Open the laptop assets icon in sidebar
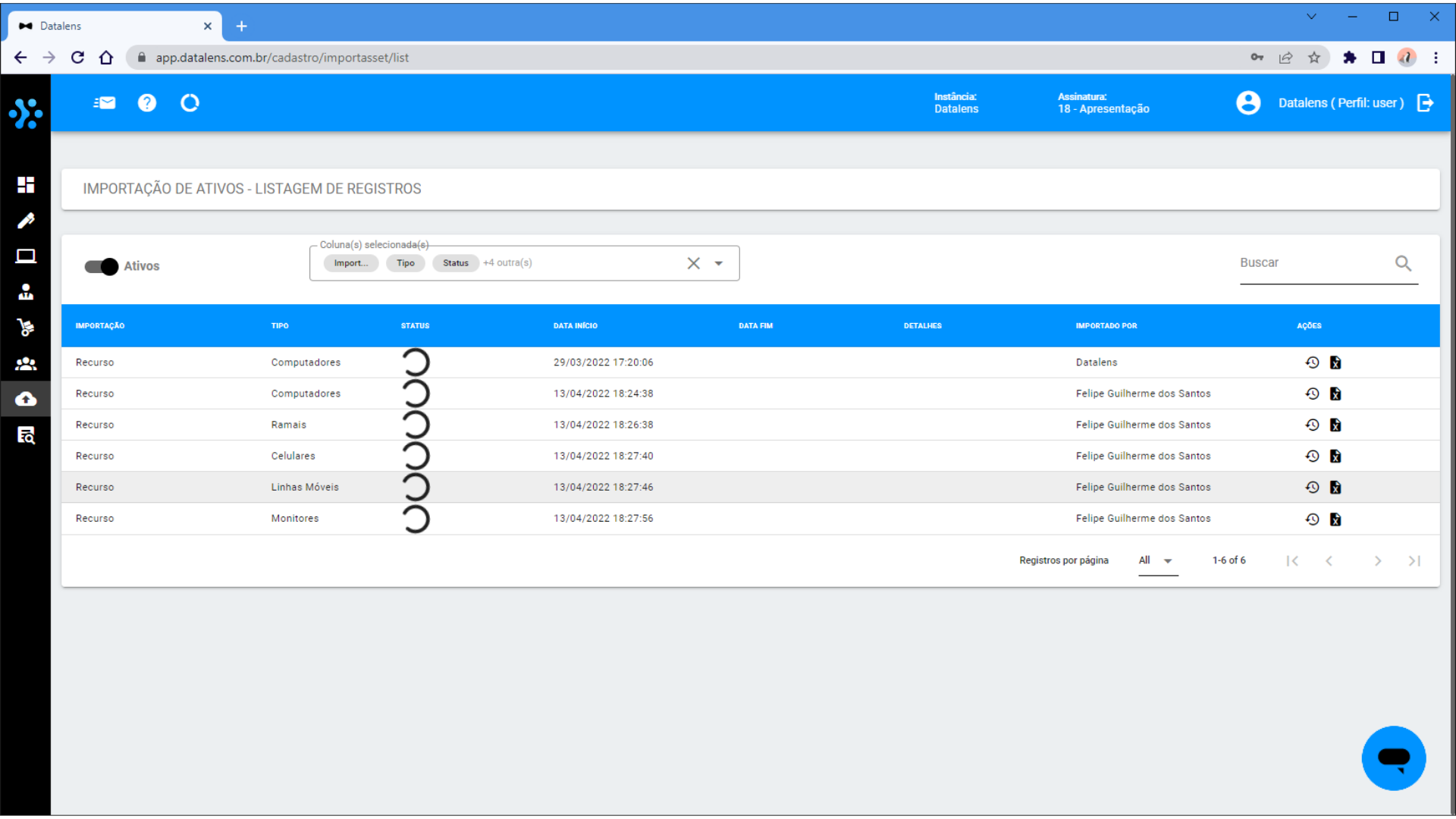The height and width of the screenshot is (819, 1456). (x=26, y=256)
